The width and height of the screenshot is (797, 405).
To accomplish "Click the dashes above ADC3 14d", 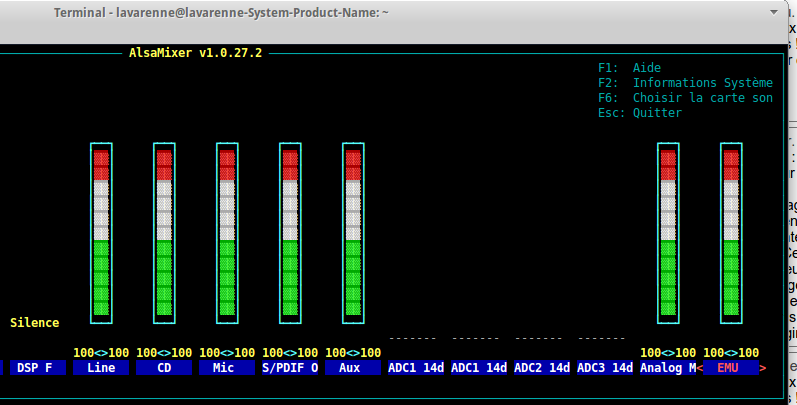I will tap(602, 338).
